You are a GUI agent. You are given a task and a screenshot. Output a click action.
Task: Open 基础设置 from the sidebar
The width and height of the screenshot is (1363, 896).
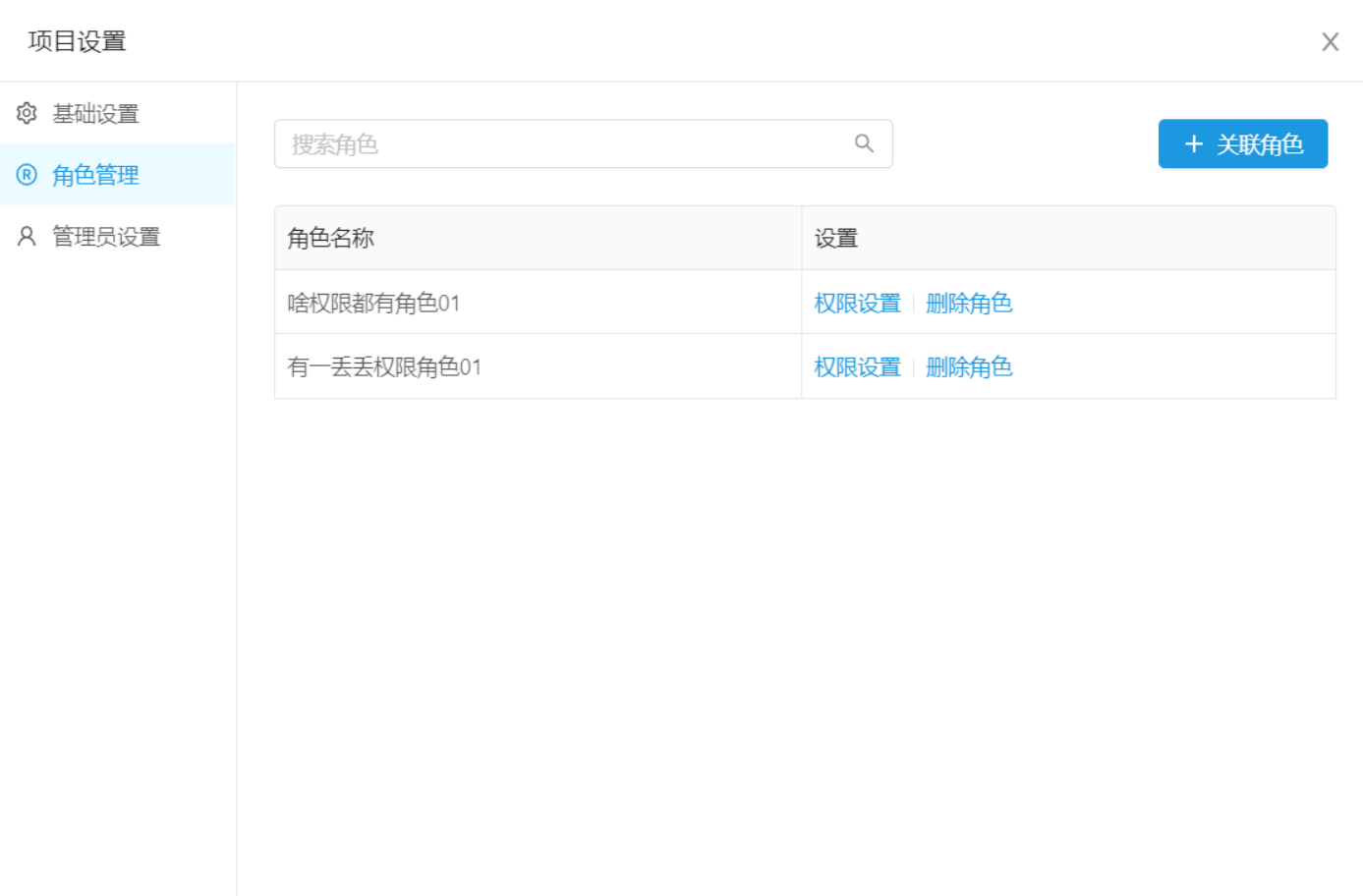[x=96, y=114]
